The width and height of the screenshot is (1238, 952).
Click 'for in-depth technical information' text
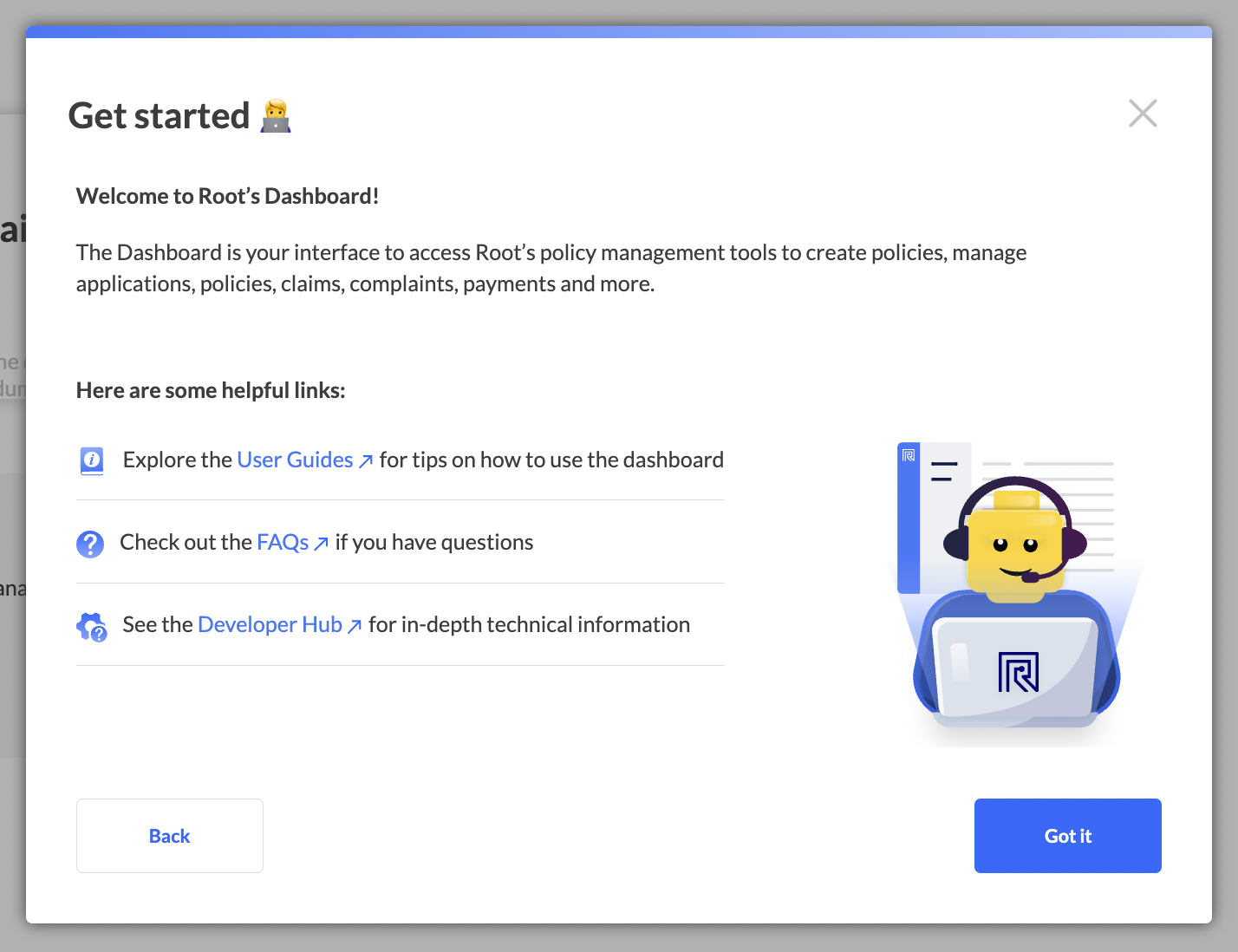click(530, 624)
